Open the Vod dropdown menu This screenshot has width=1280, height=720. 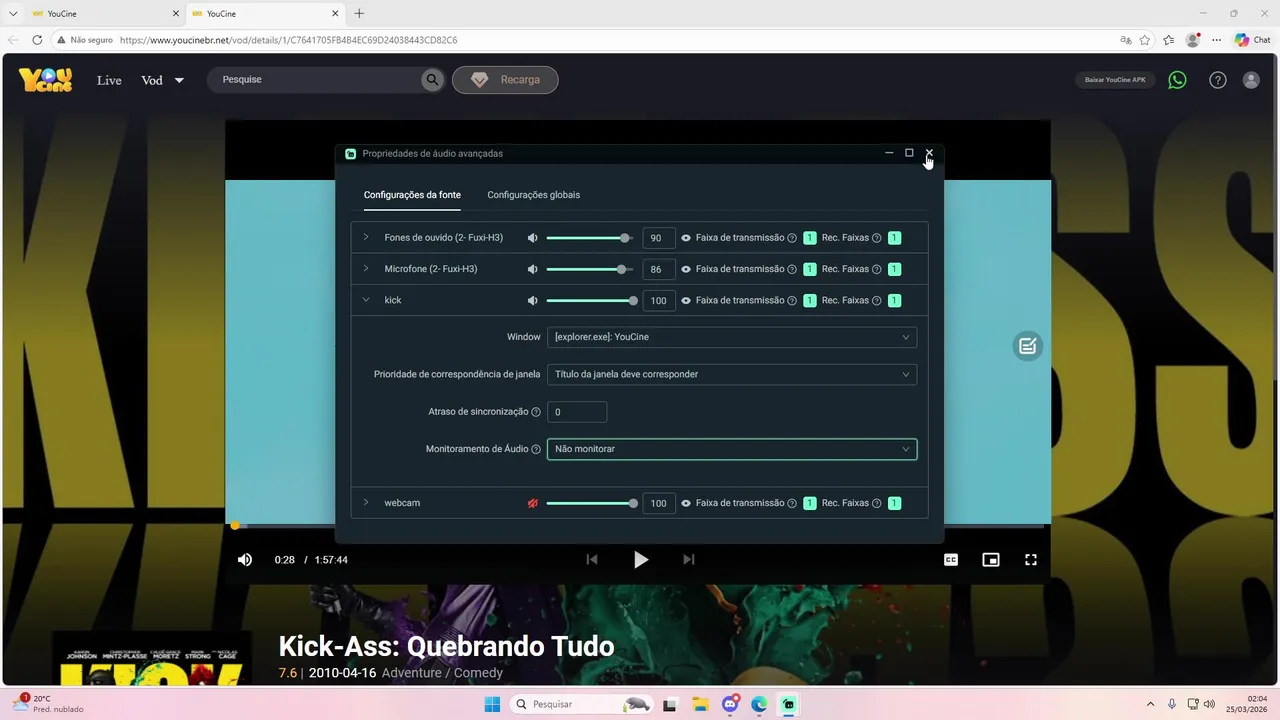163,80
